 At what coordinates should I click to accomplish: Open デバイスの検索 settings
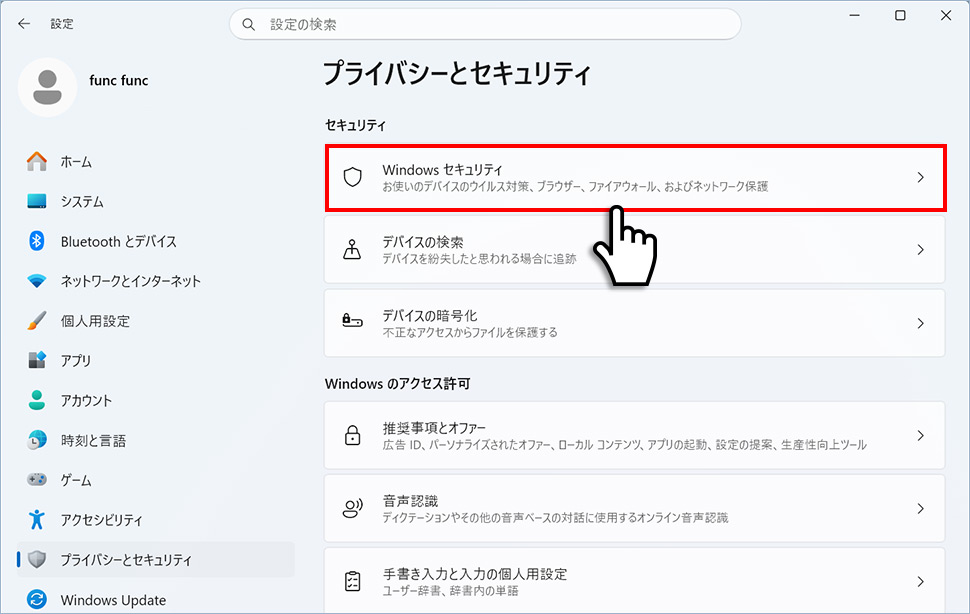coord(635,250)
